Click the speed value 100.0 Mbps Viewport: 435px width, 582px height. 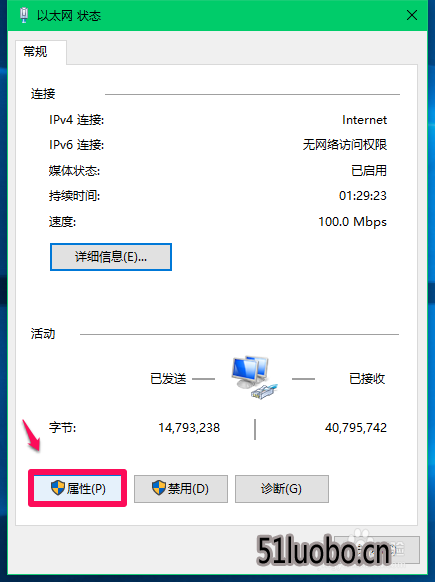pyautogui.click(x=353, y=222)
